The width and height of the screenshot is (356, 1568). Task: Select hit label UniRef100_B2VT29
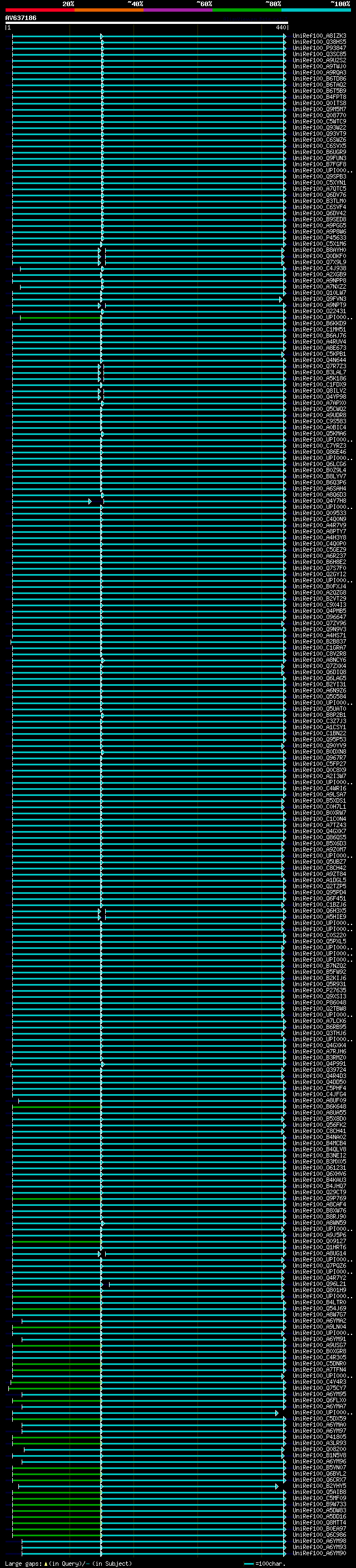pyautogui.click(x=319, y=599)
